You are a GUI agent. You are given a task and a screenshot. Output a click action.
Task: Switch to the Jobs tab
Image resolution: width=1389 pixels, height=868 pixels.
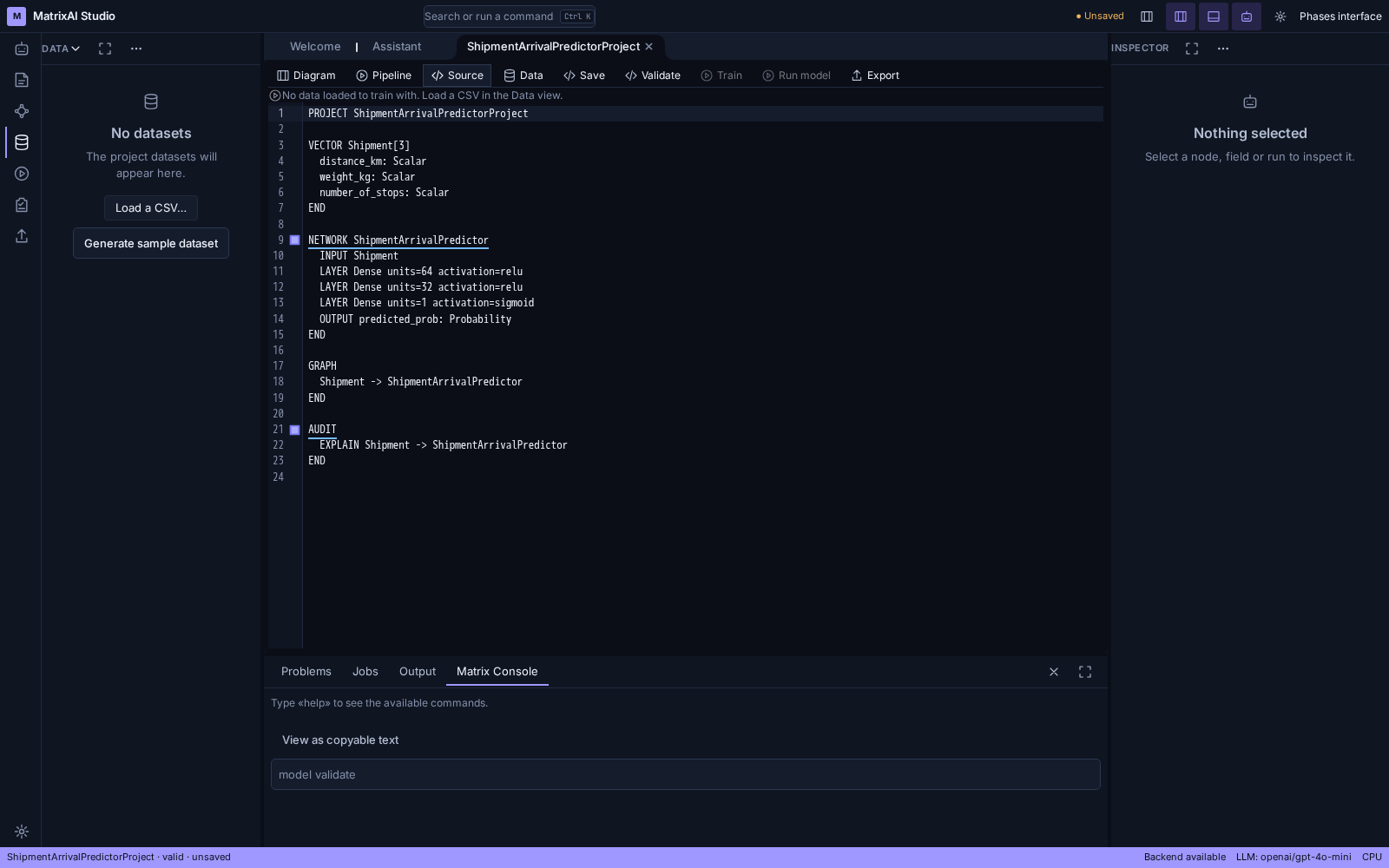[x=365, y=672]
